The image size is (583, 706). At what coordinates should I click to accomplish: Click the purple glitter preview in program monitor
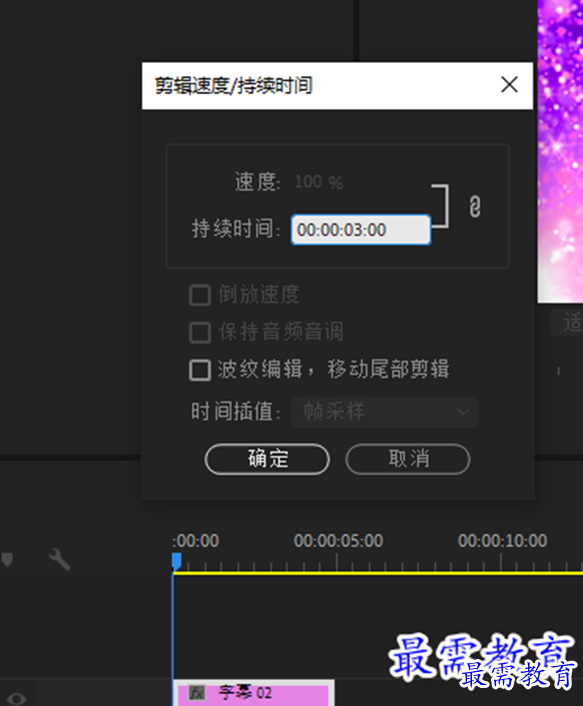click(x=560, y=151)
